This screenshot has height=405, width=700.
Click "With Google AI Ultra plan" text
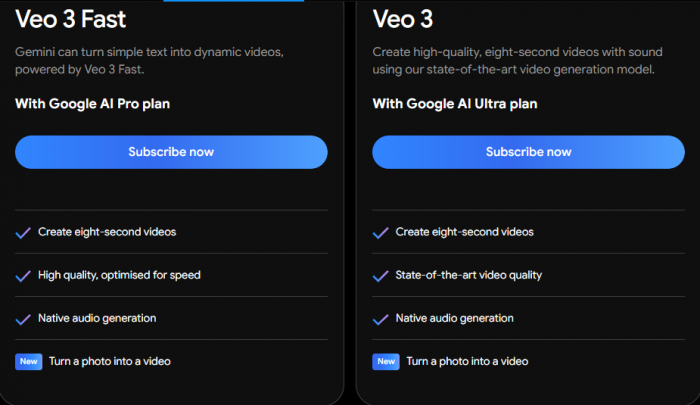[455, 104]
